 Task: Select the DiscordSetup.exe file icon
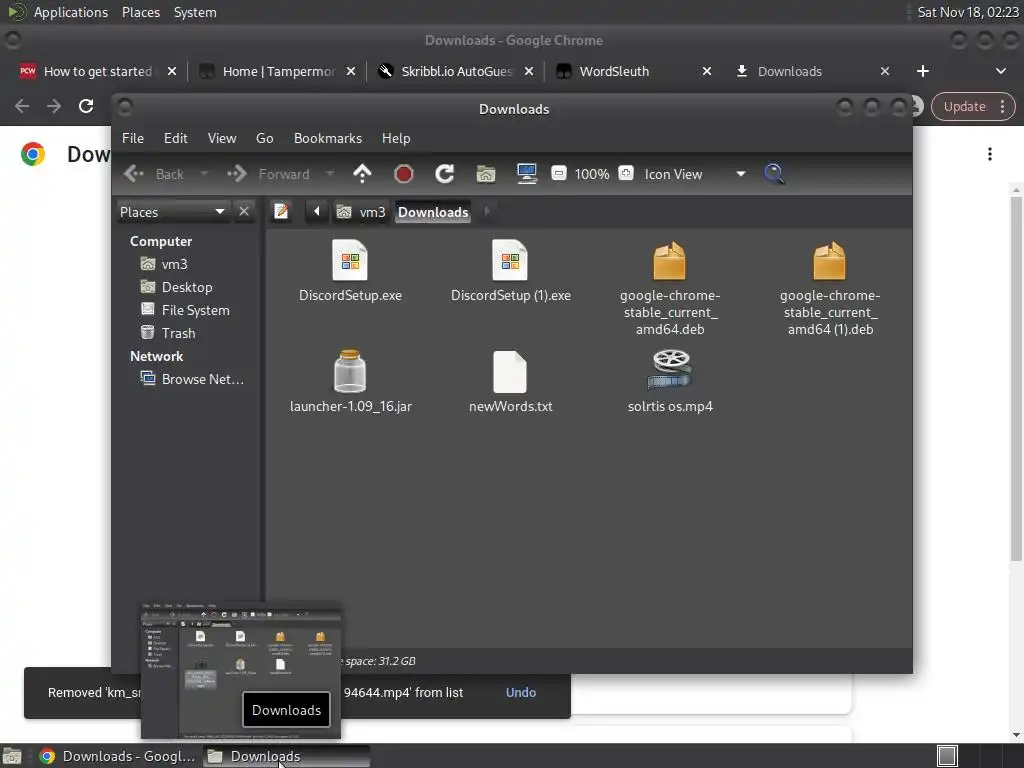point(350,260)
